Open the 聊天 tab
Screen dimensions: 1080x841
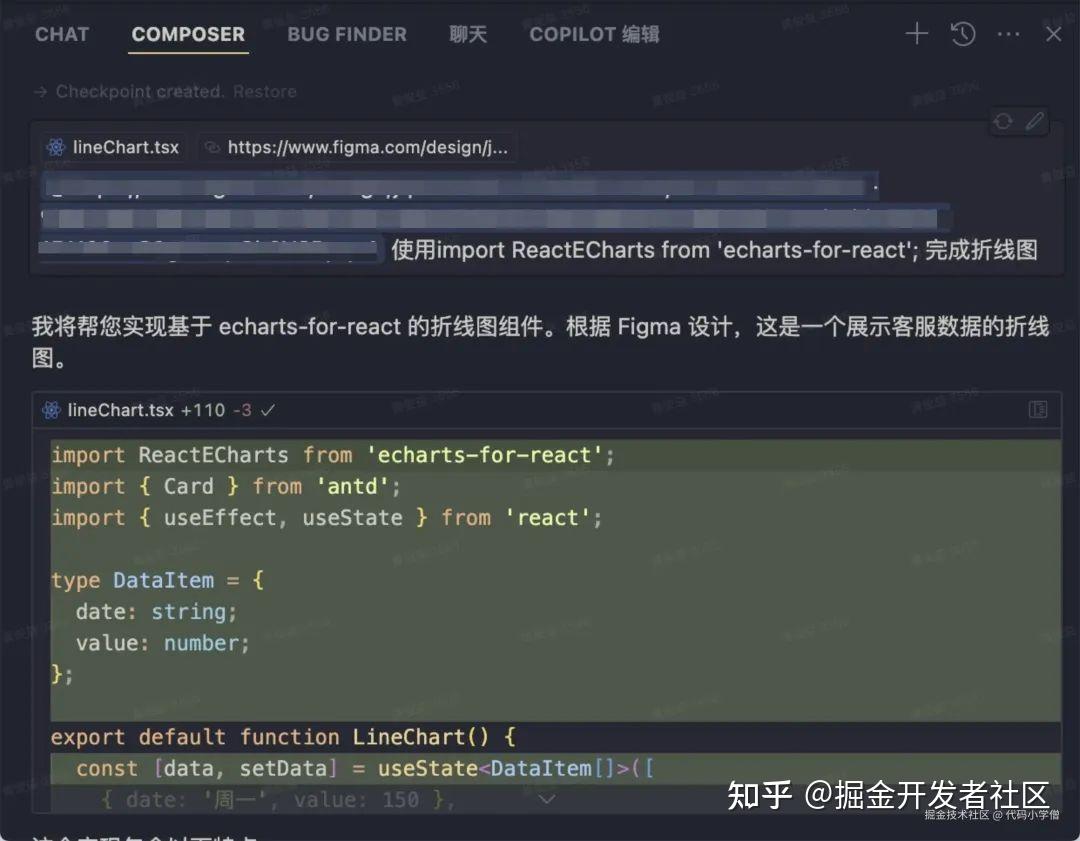468,34
